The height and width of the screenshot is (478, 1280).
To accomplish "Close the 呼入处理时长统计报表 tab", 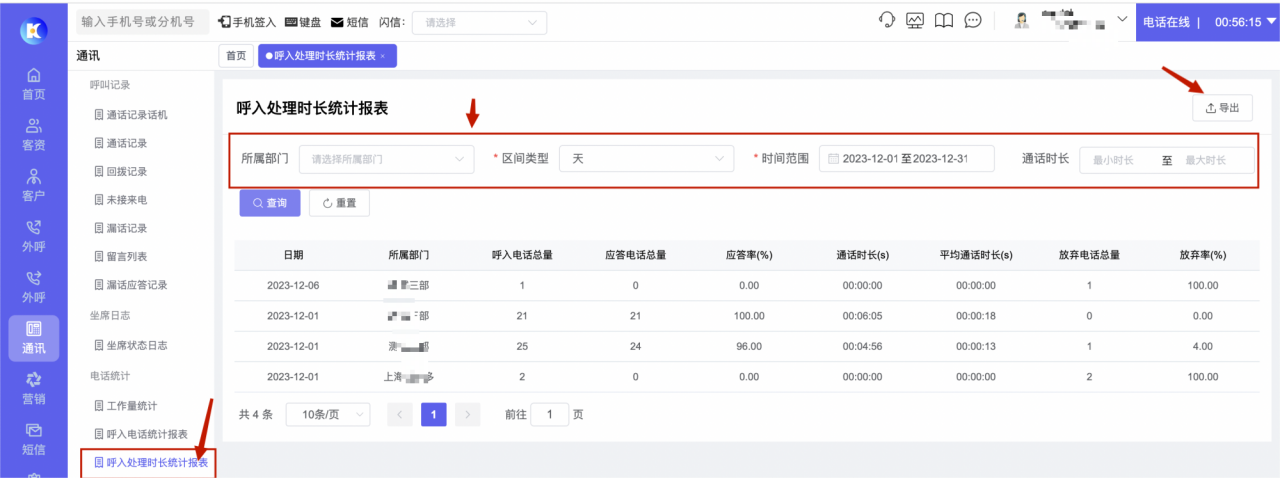I will pos(383,56).
